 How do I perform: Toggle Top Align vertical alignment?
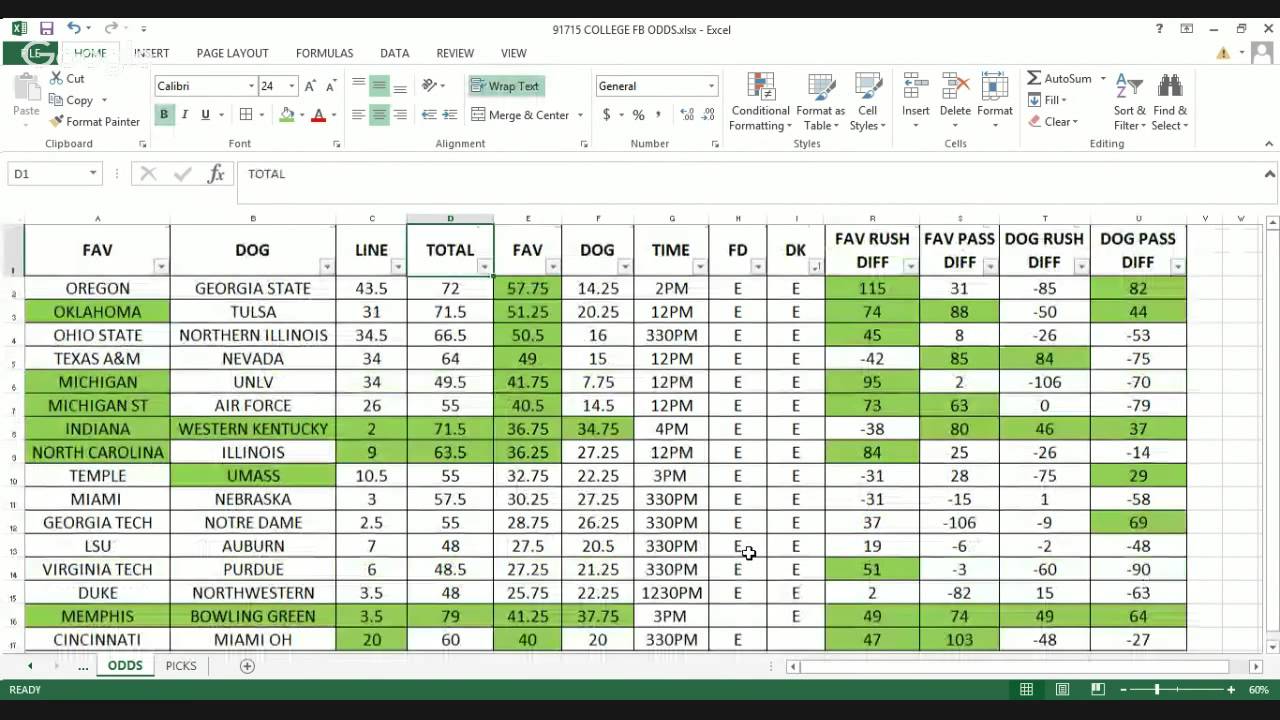coord(358,86)
